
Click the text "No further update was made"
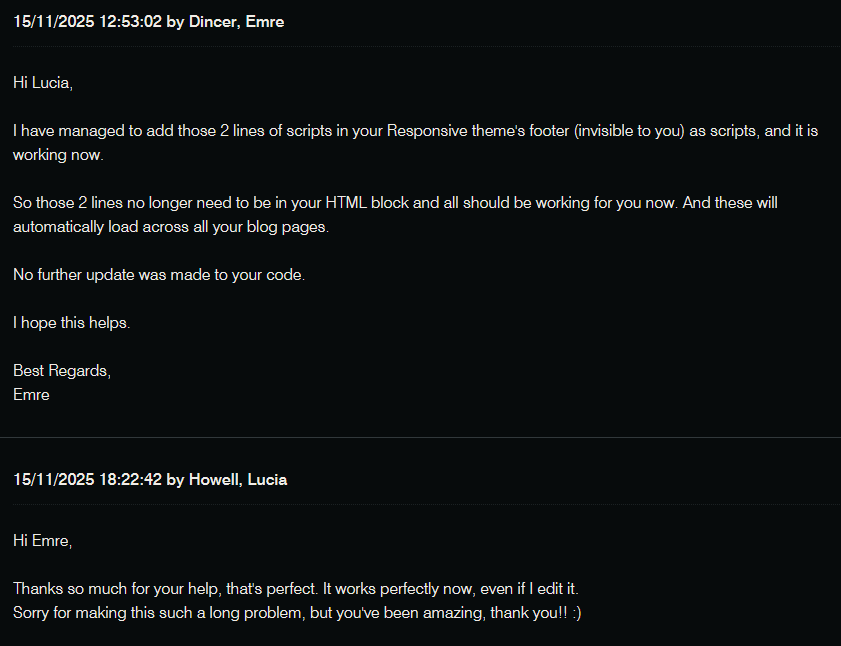pos(107,275)
